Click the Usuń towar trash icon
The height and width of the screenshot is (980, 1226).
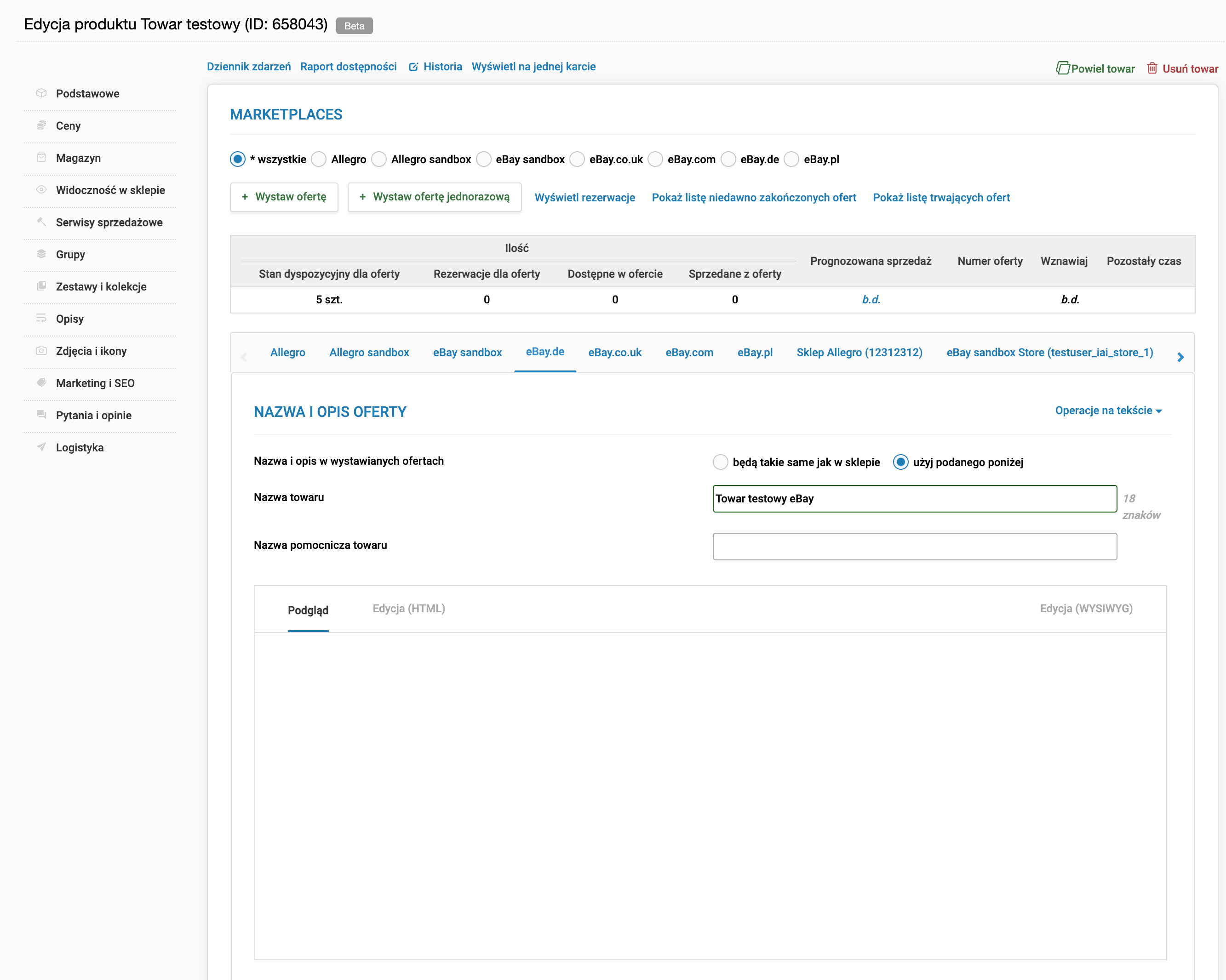[1152, 68]
